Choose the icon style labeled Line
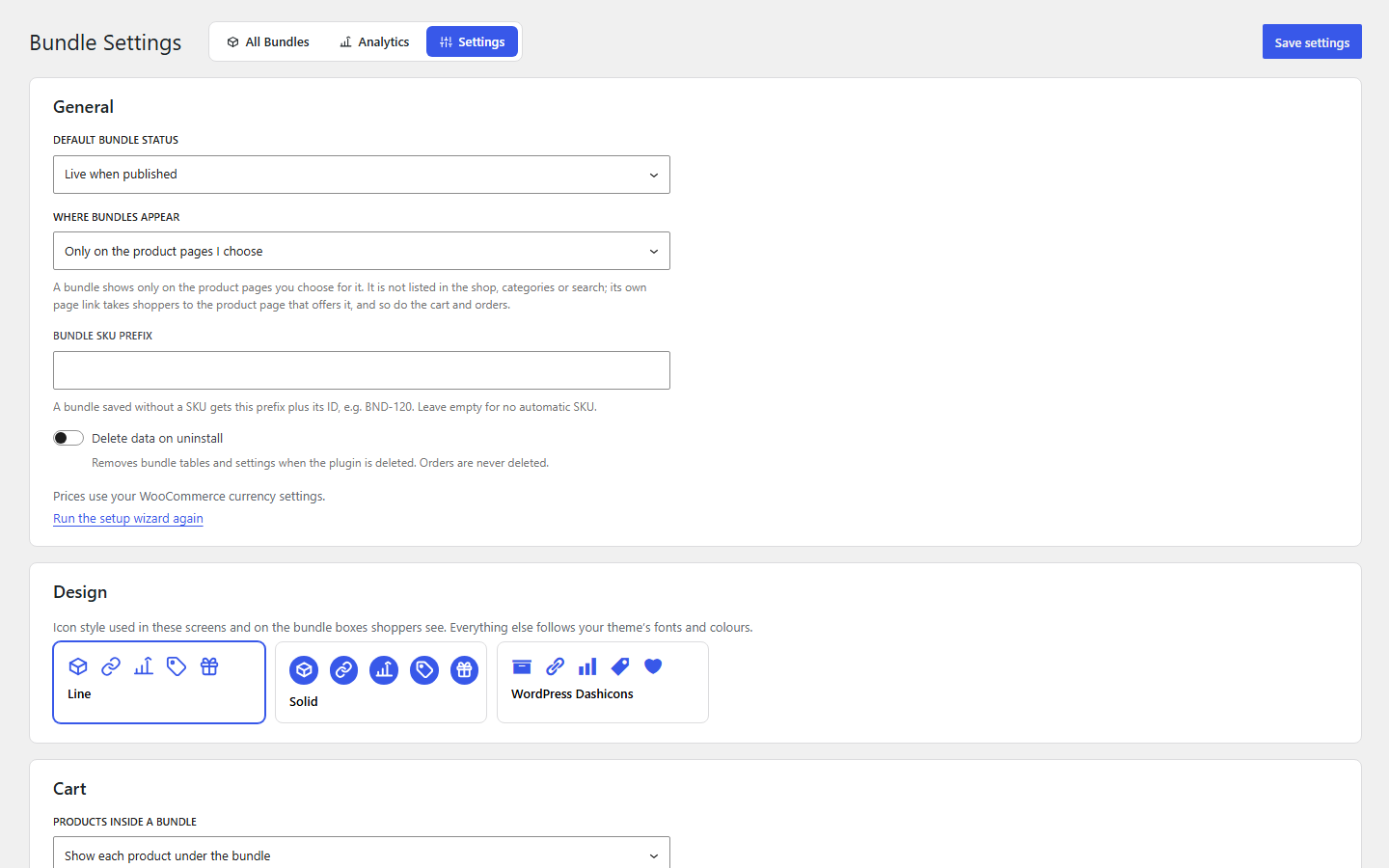 pyautogui.click(x=159, y=682)
